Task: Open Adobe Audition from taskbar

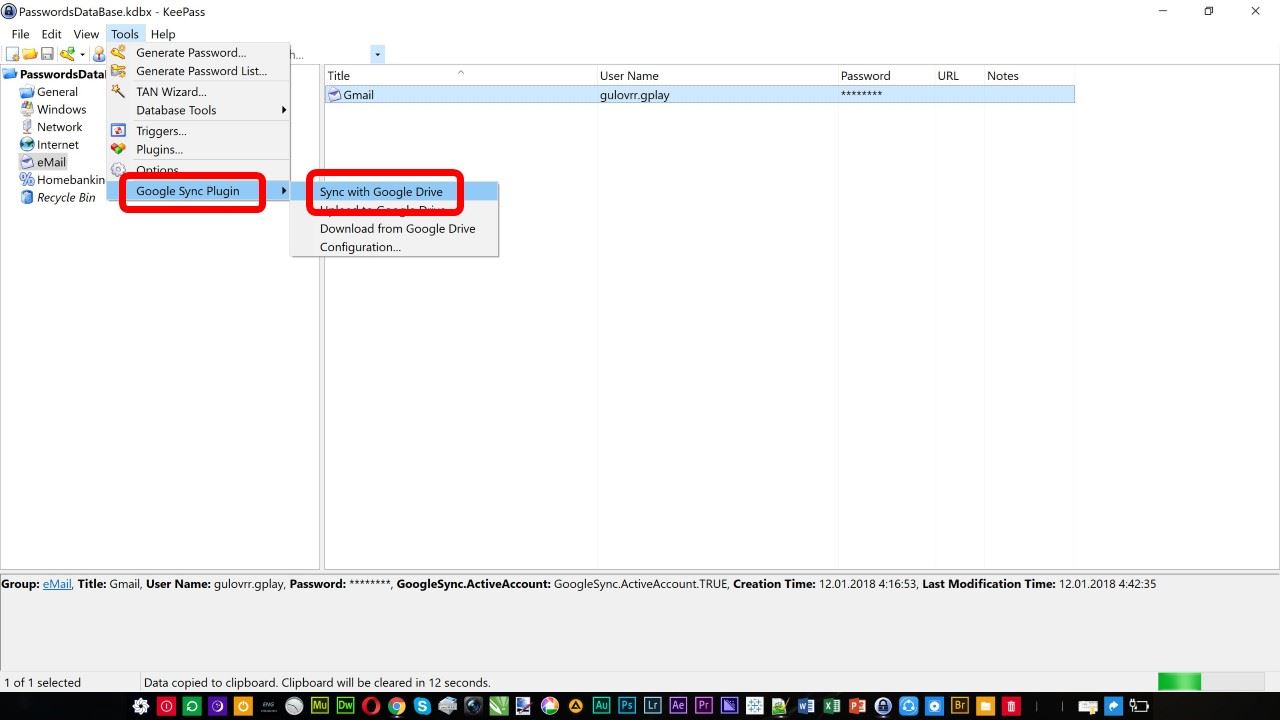Action: coord(601,706)
